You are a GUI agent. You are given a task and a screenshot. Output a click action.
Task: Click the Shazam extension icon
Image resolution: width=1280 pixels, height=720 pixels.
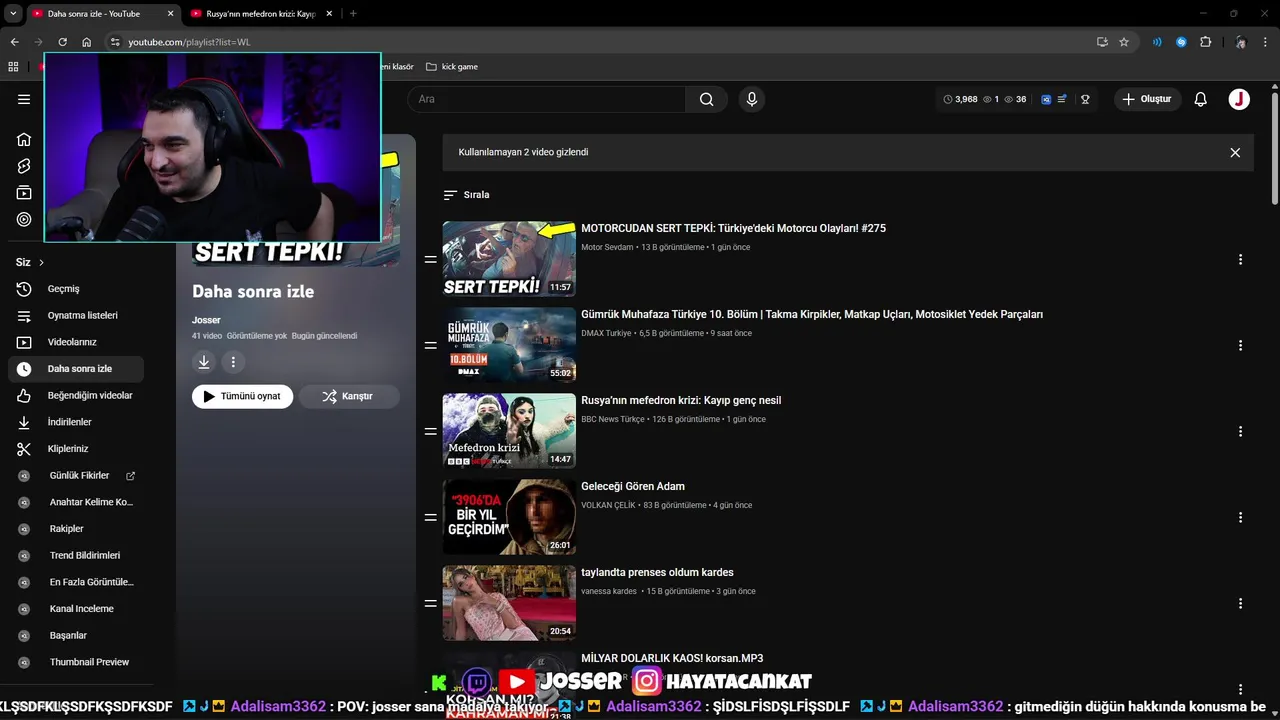1181,42
